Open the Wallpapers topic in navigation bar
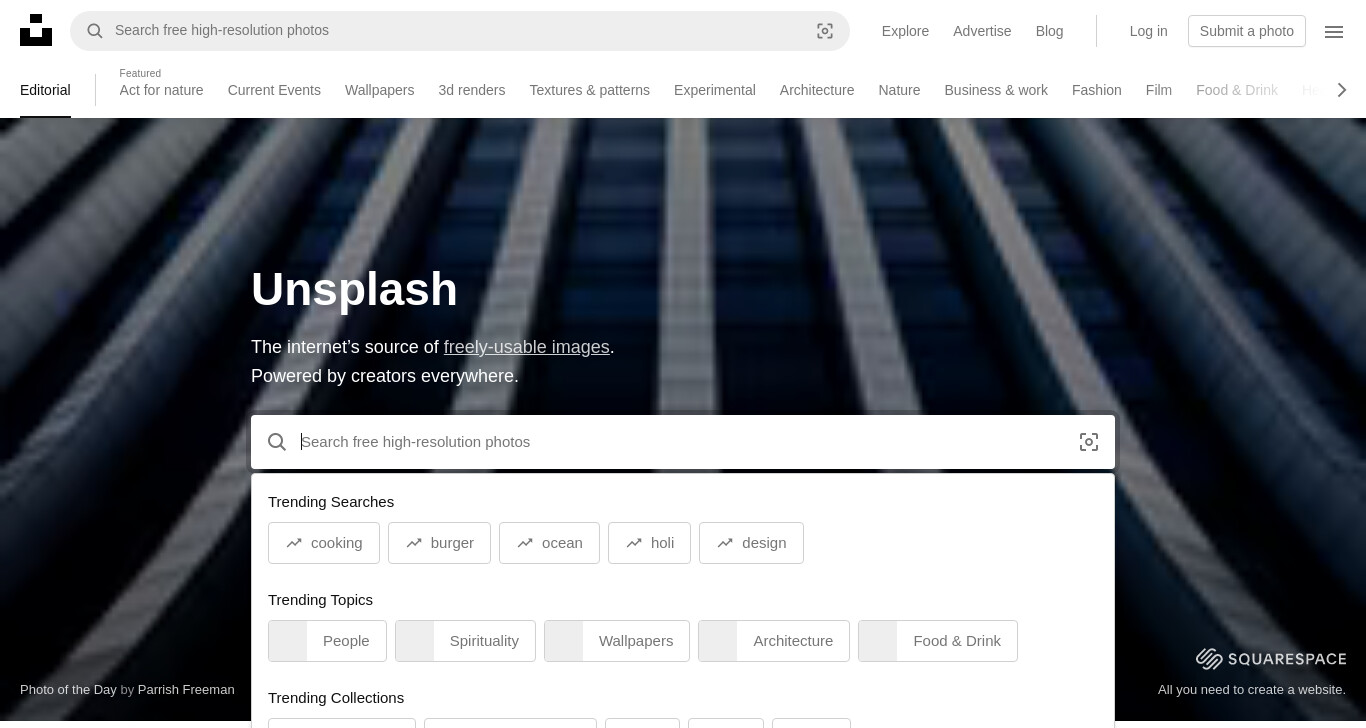 click(x=379, y=90)
